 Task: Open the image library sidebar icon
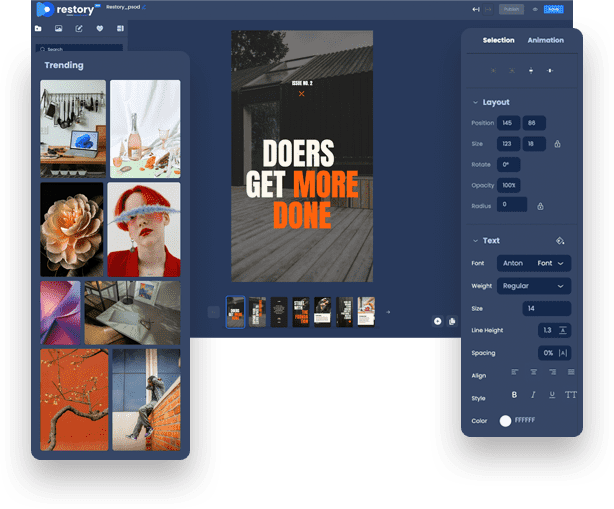pos(59,29)
